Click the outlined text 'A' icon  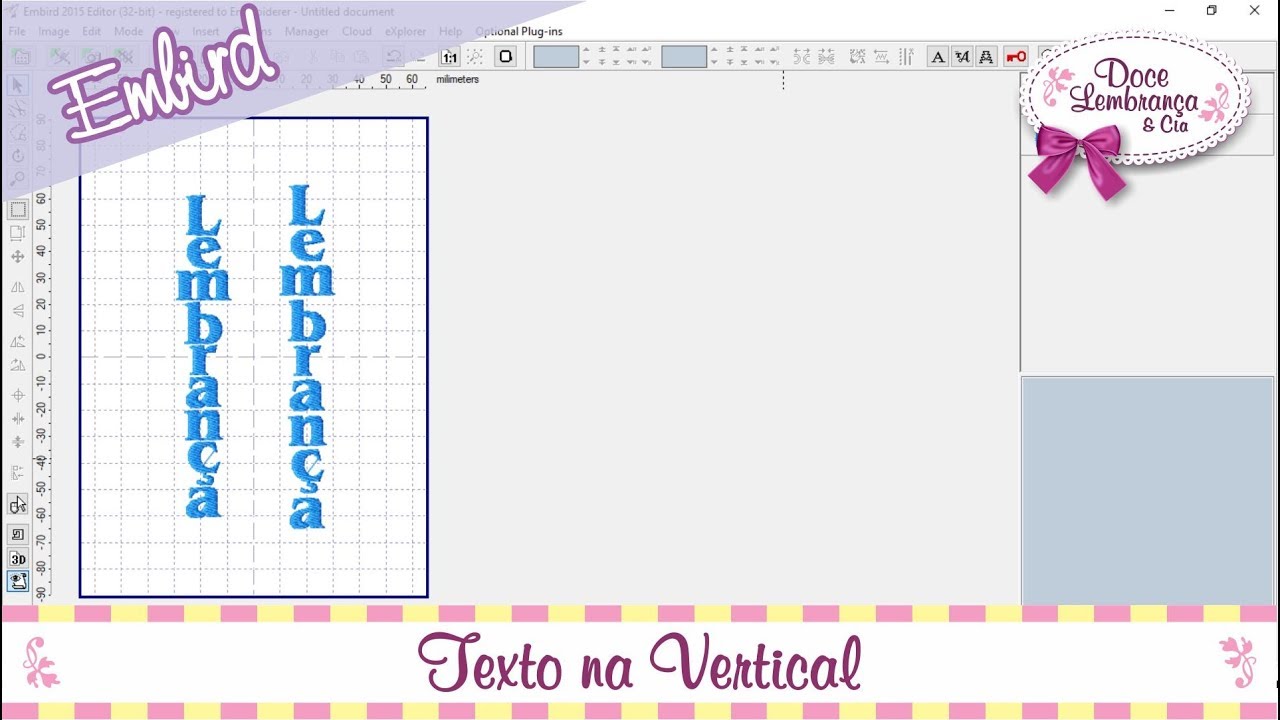tap(986, 57)
